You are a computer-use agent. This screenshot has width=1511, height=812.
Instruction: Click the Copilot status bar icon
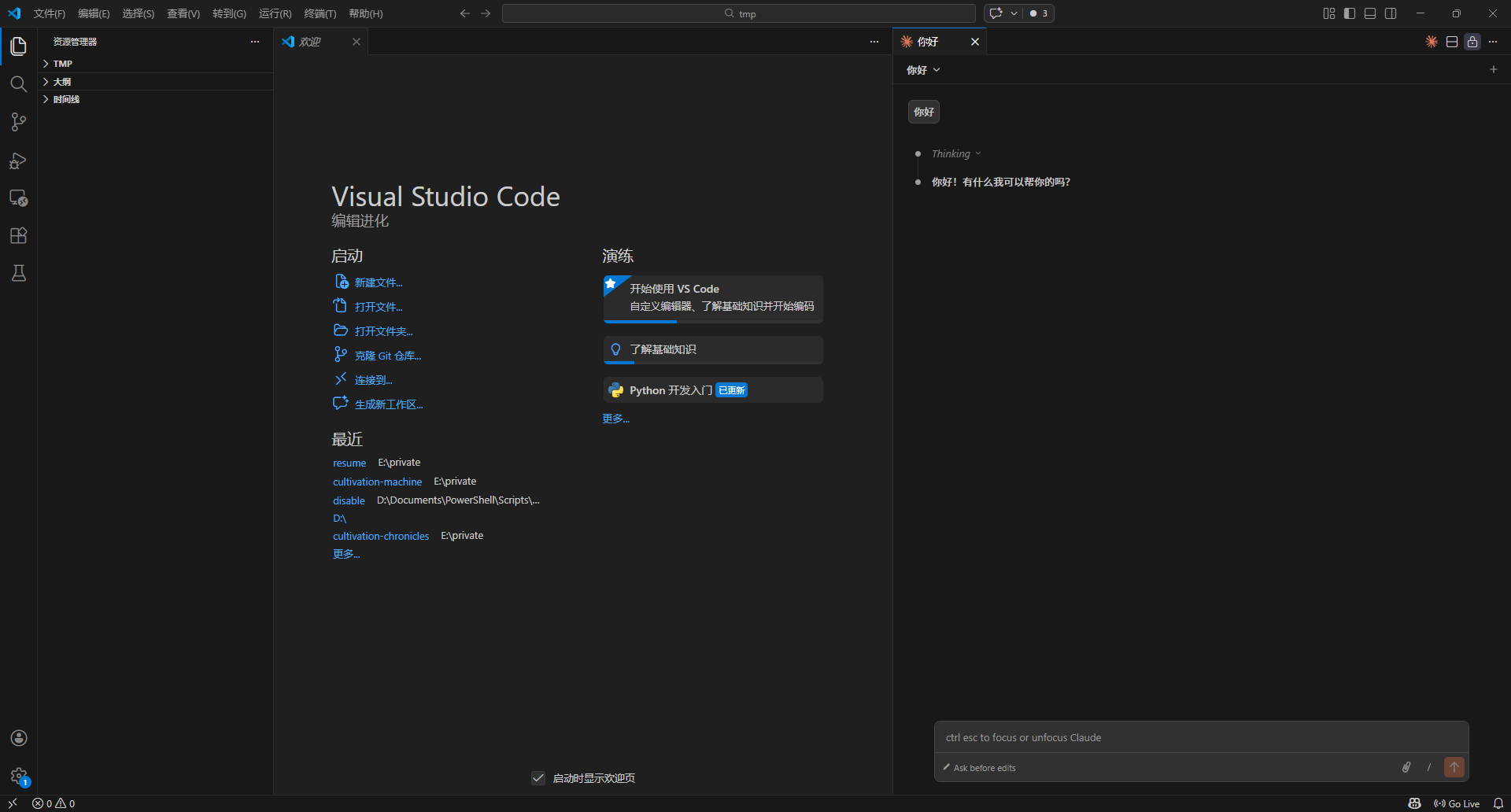(x=1414, y=803)
